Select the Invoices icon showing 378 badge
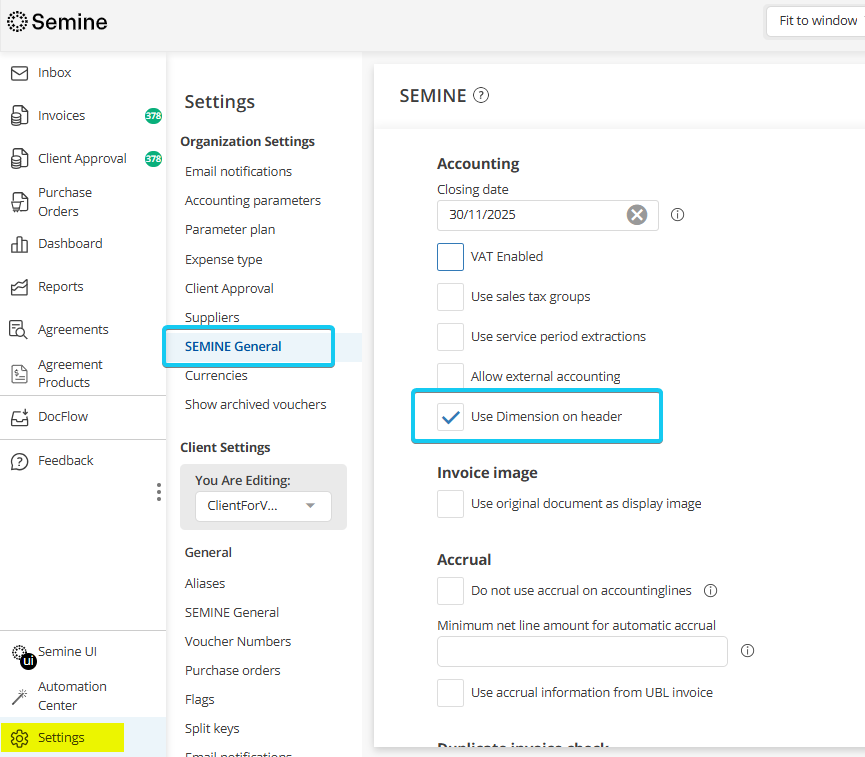 [62, 115]
